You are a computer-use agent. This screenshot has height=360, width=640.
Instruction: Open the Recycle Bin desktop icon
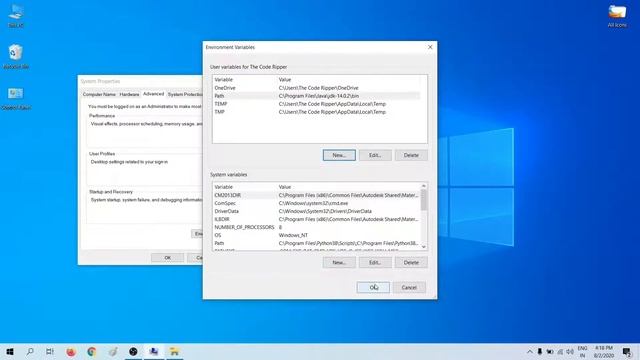click(x=16, y=56)
